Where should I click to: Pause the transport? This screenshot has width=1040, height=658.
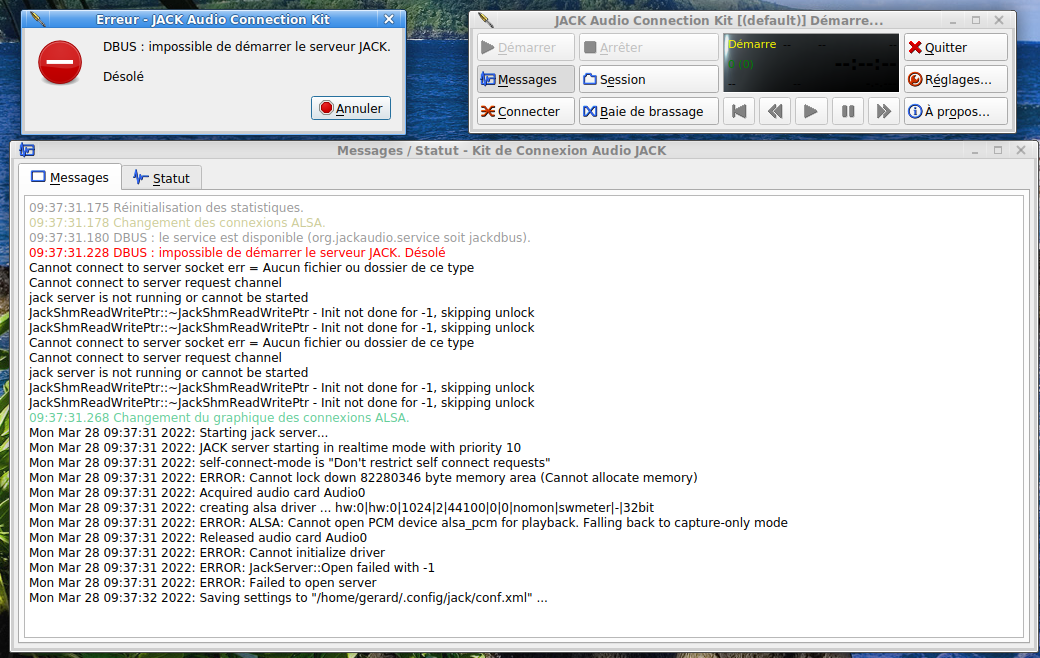pos(847,111)
